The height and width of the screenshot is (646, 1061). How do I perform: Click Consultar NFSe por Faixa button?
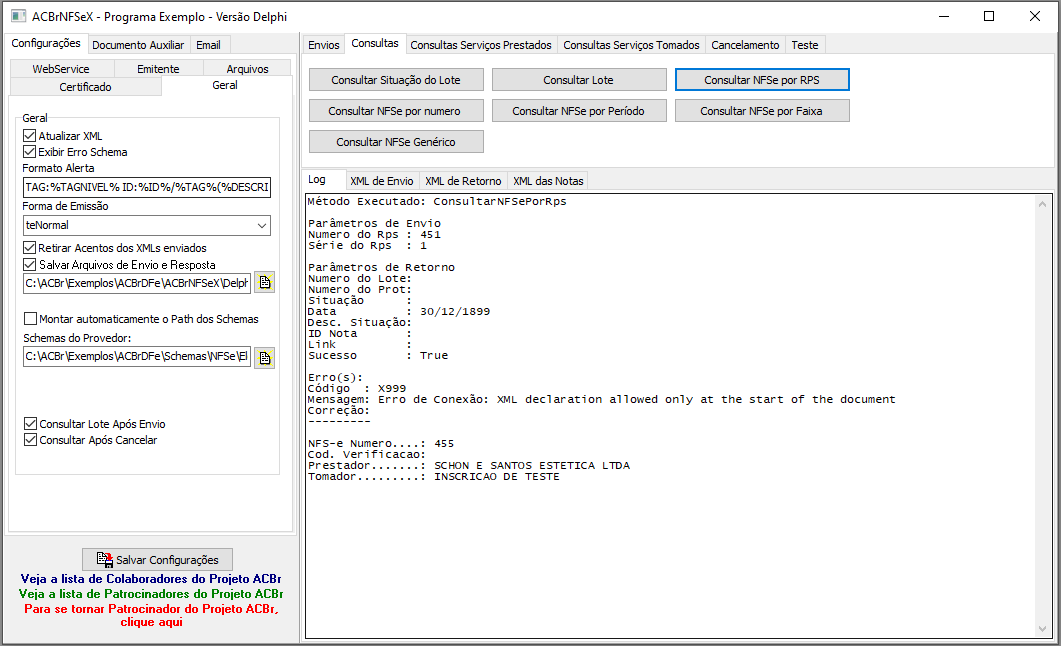pyautogui.click(x=761, y=111)
